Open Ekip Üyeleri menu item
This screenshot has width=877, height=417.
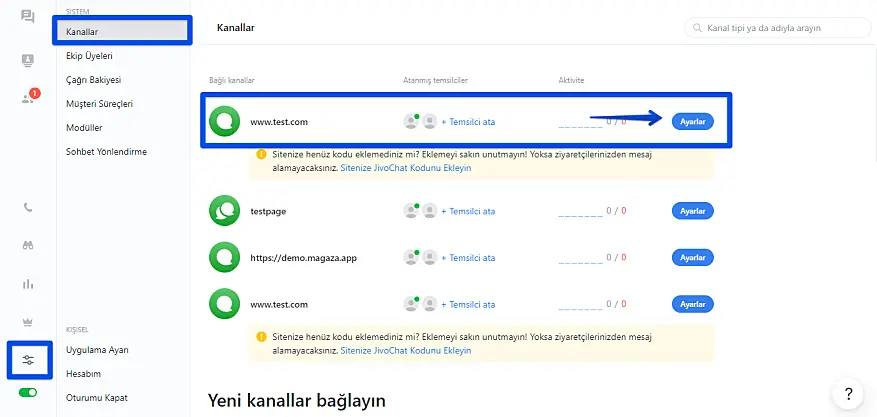pyautogui.click(x=89, y=55)
